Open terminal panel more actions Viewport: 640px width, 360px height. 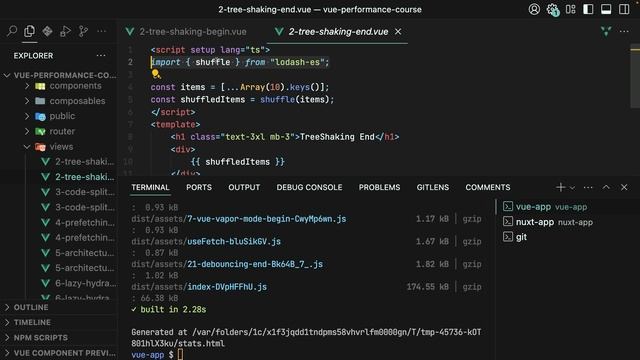click(x=588, y=187)
